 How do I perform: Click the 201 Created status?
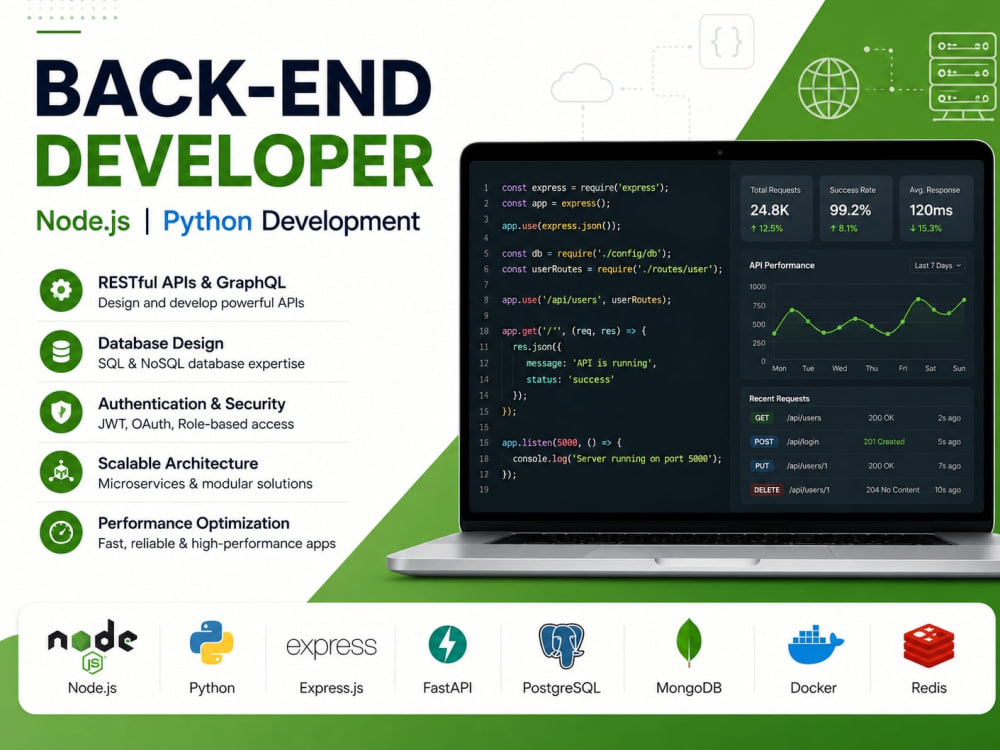point(884,442)
